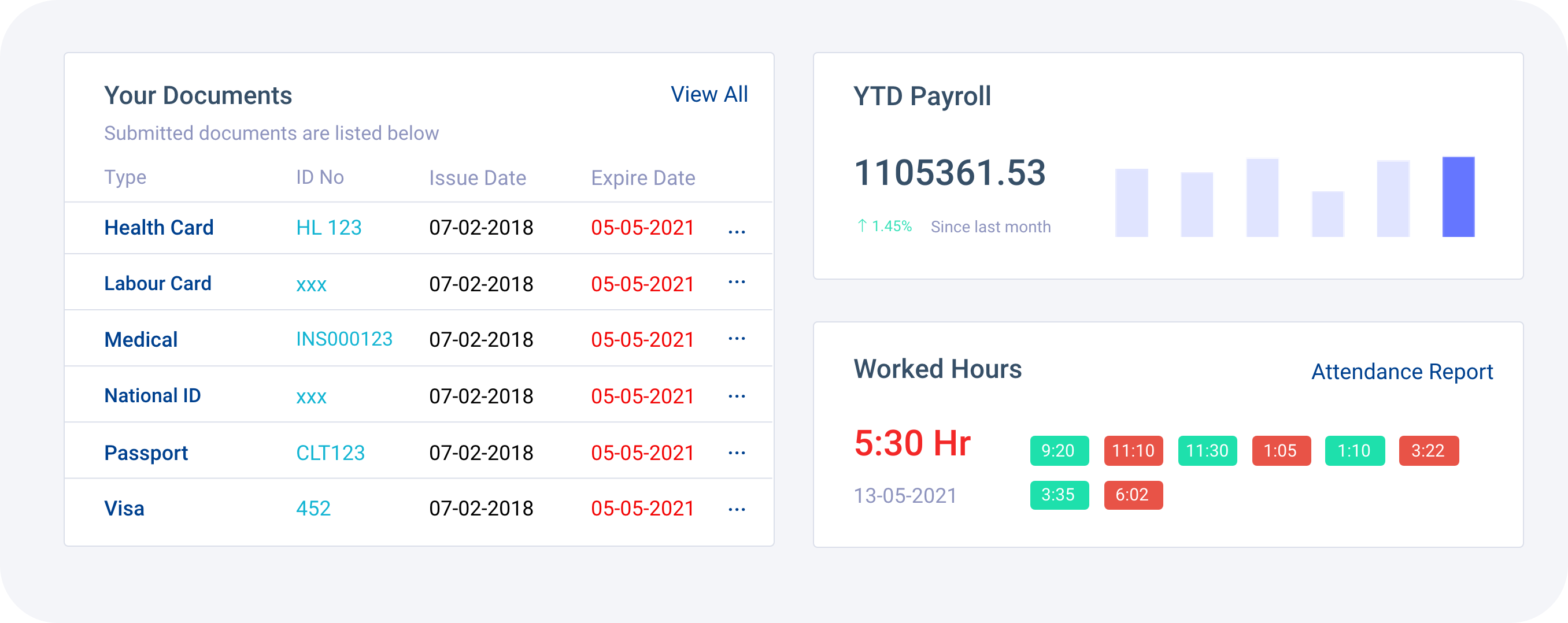This screenshot has width=1568, height=623.
Task: Click View All documents link
Action: tap(709, 94)
